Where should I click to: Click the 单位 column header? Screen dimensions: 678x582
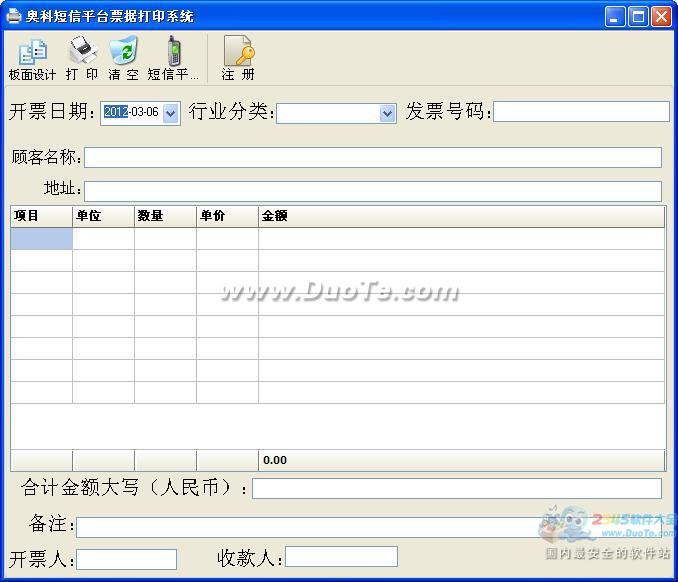(x=103, y=216)
